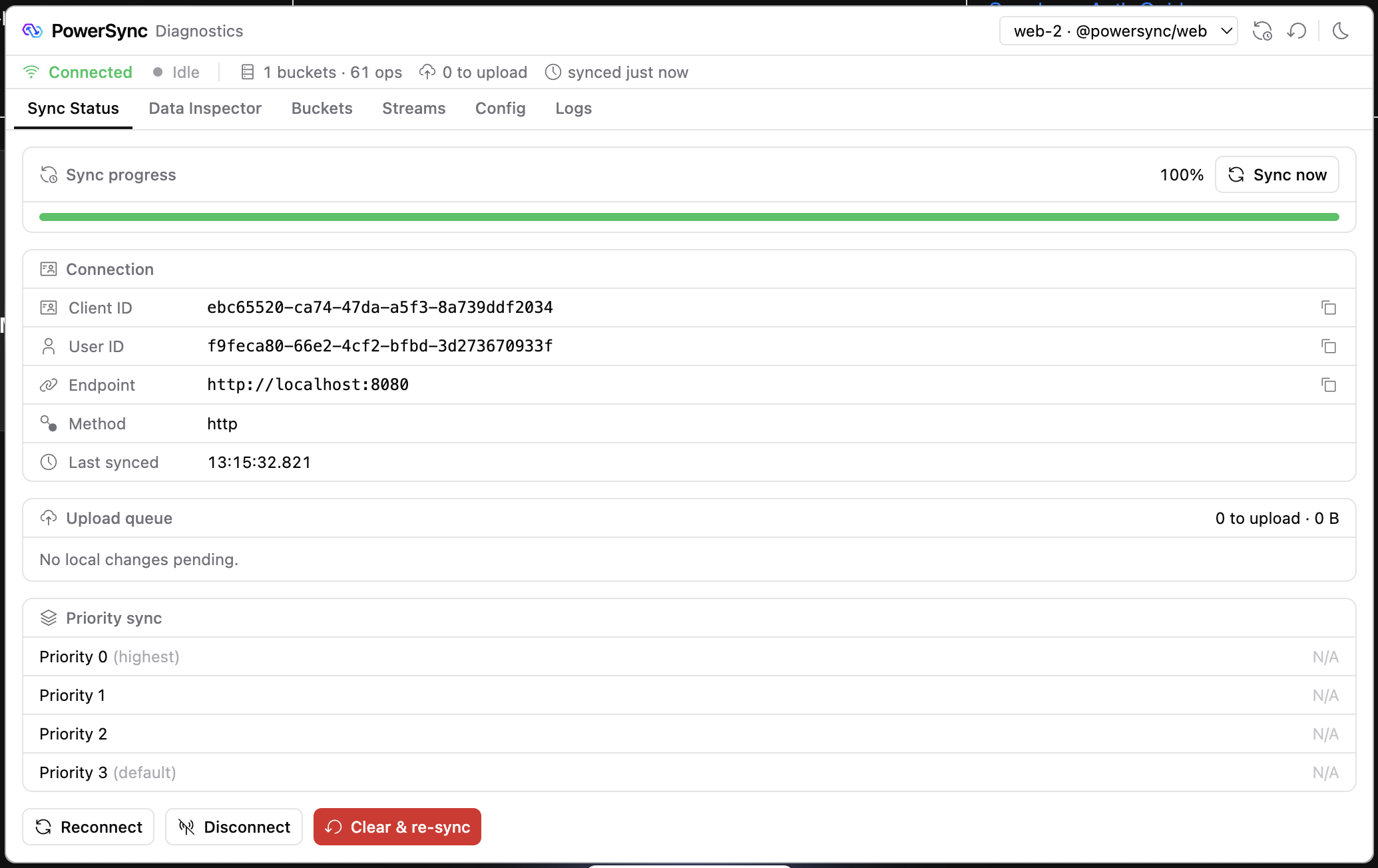
Task: Select client ID text ebc65520-ca74-47da-a5f3-8a739ddf2034
Action: tap(380, 308)
